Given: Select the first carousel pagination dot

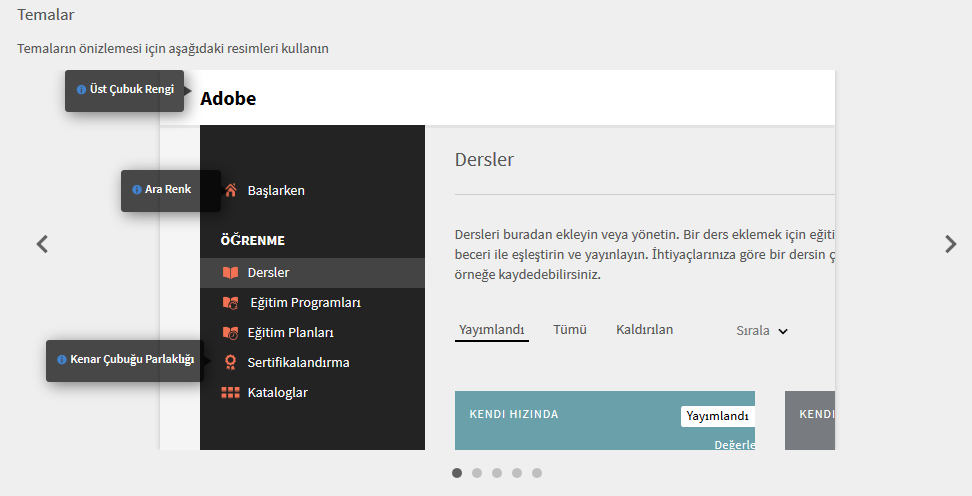Looking at the screenshot, I should (457, 473).
